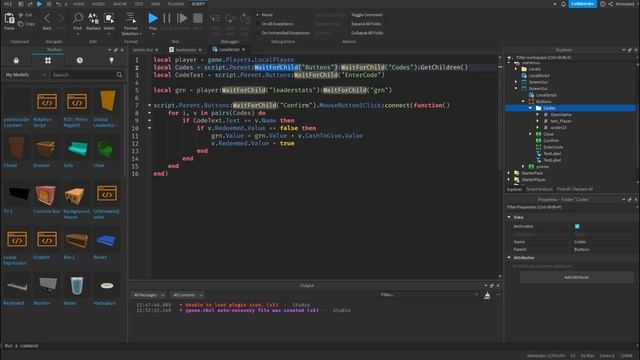The height and width of the screenshot is (360, 640).
Task: Open the All Messages filter dropdown
Action: tap(149, 295)
